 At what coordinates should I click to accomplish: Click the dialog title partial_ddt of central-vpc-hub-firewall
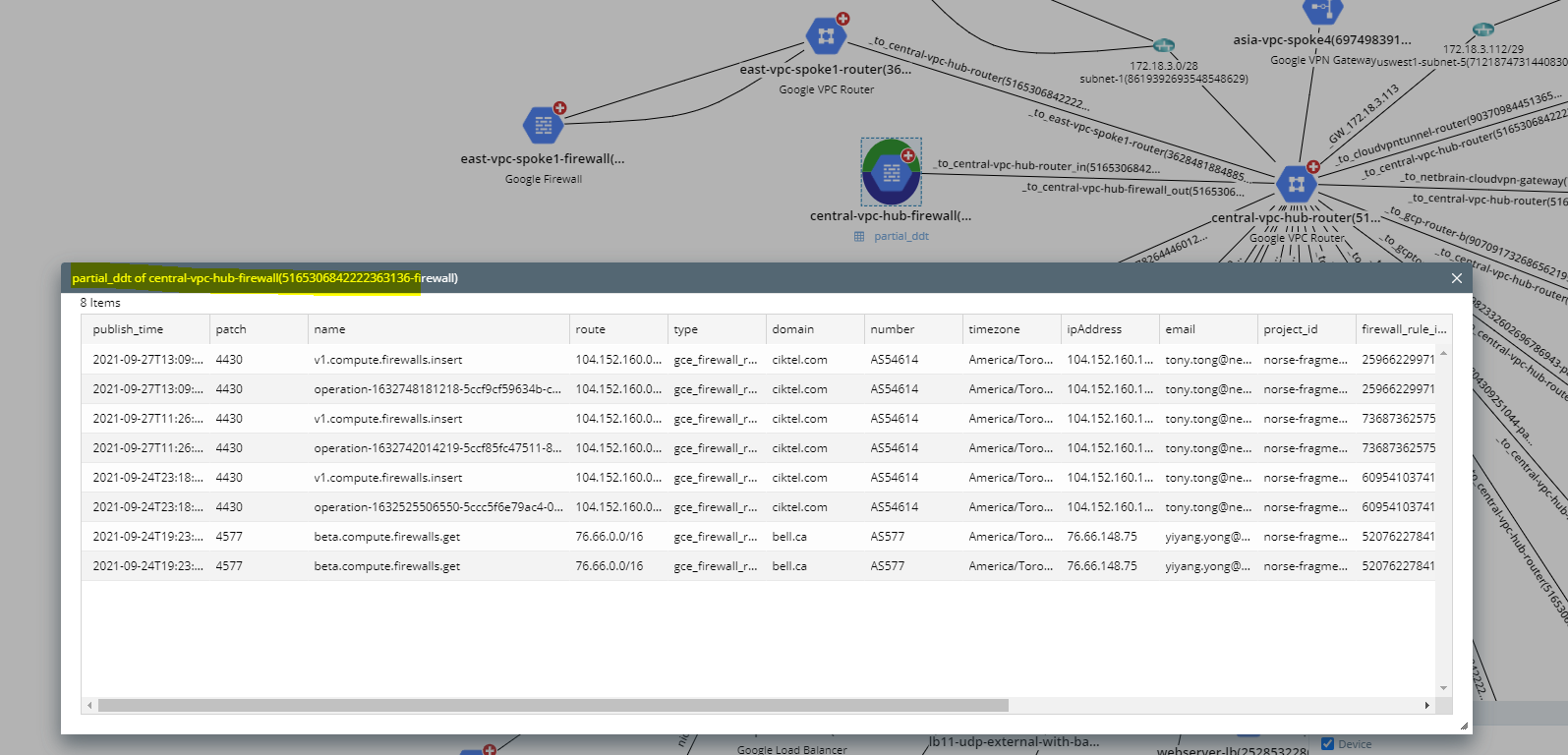pos(264,278)
